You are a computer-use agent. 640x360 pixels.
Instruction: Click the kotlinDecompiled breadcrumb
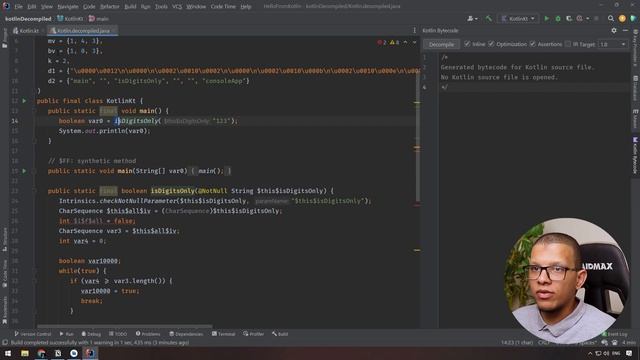pos(28,19)
